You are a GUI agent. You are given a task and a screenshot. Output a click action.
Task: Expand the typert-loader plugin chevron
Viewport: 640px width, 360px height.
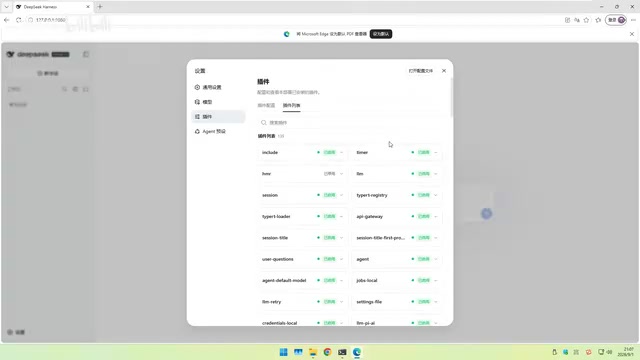(x=342, y=216)
